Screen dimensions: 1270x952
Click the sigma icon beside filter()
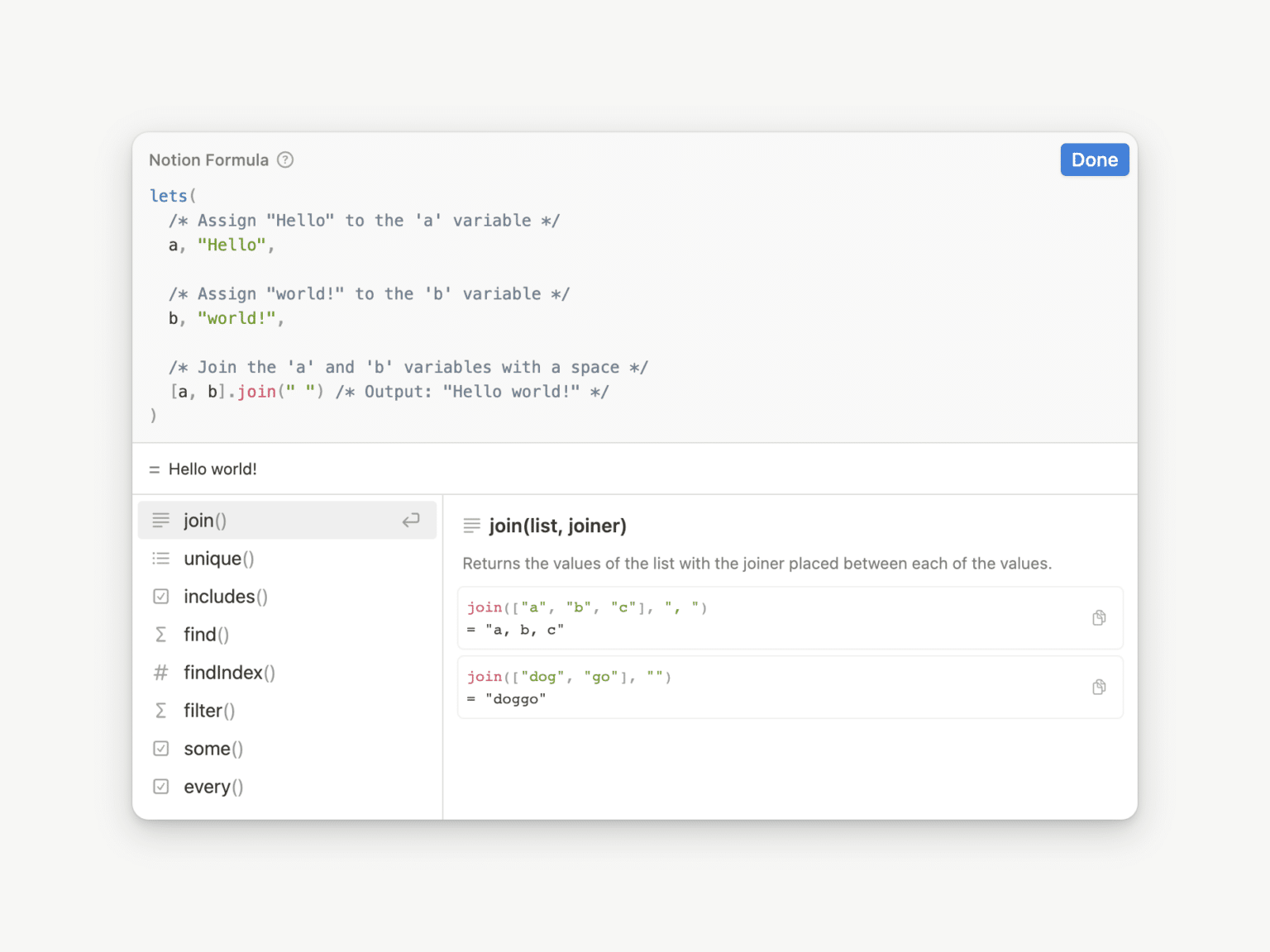click(160, 710)
